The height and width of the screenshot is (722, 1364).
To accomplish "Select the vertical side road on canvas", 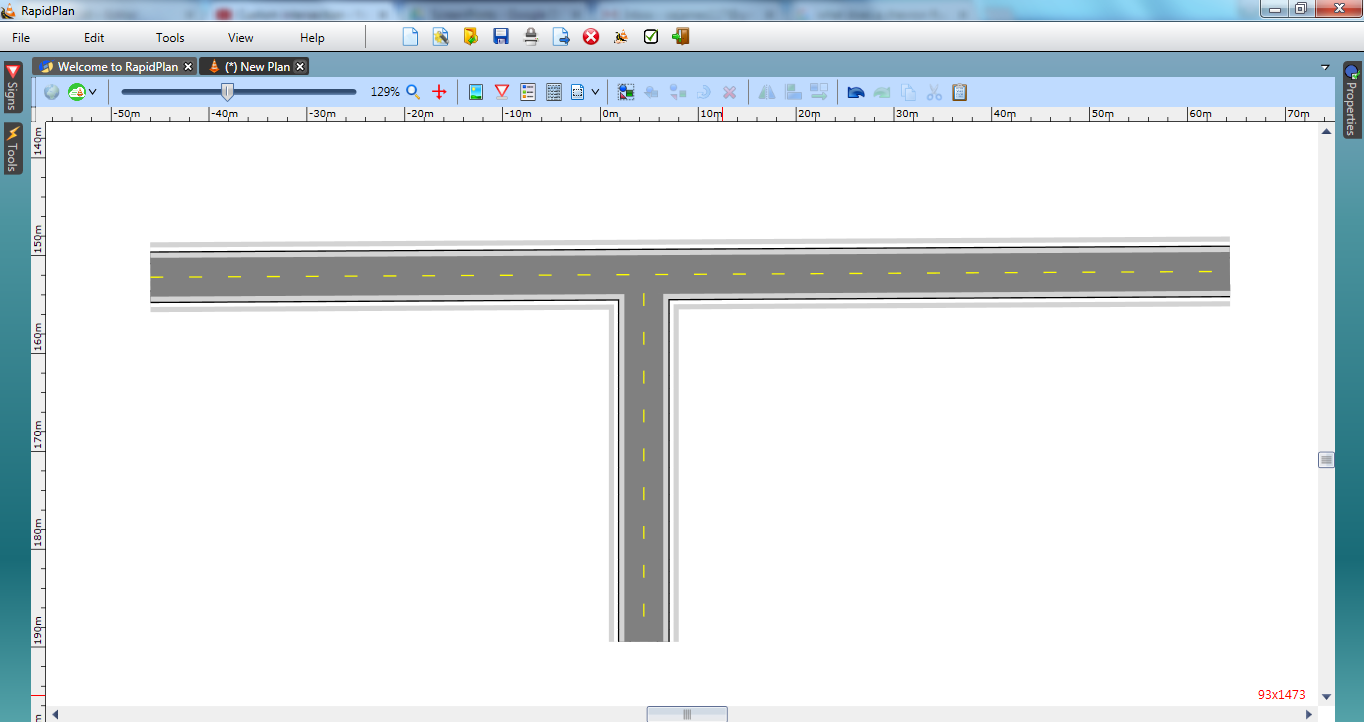I will 644,470.
